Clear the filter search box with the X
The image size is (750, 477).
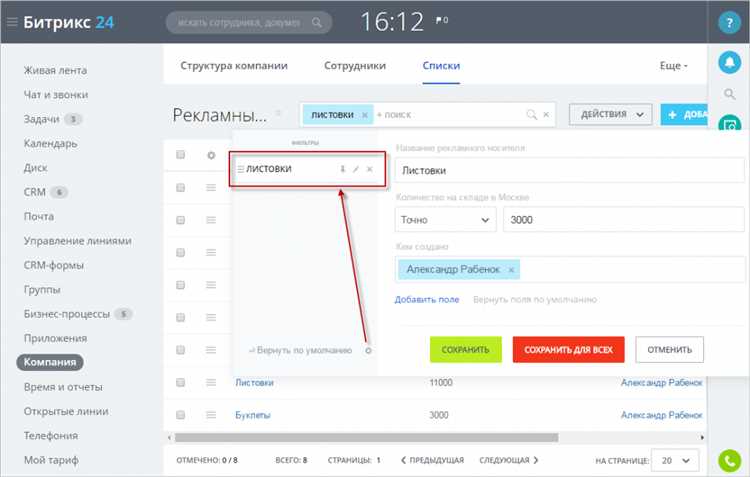click(x=546, y=114)
